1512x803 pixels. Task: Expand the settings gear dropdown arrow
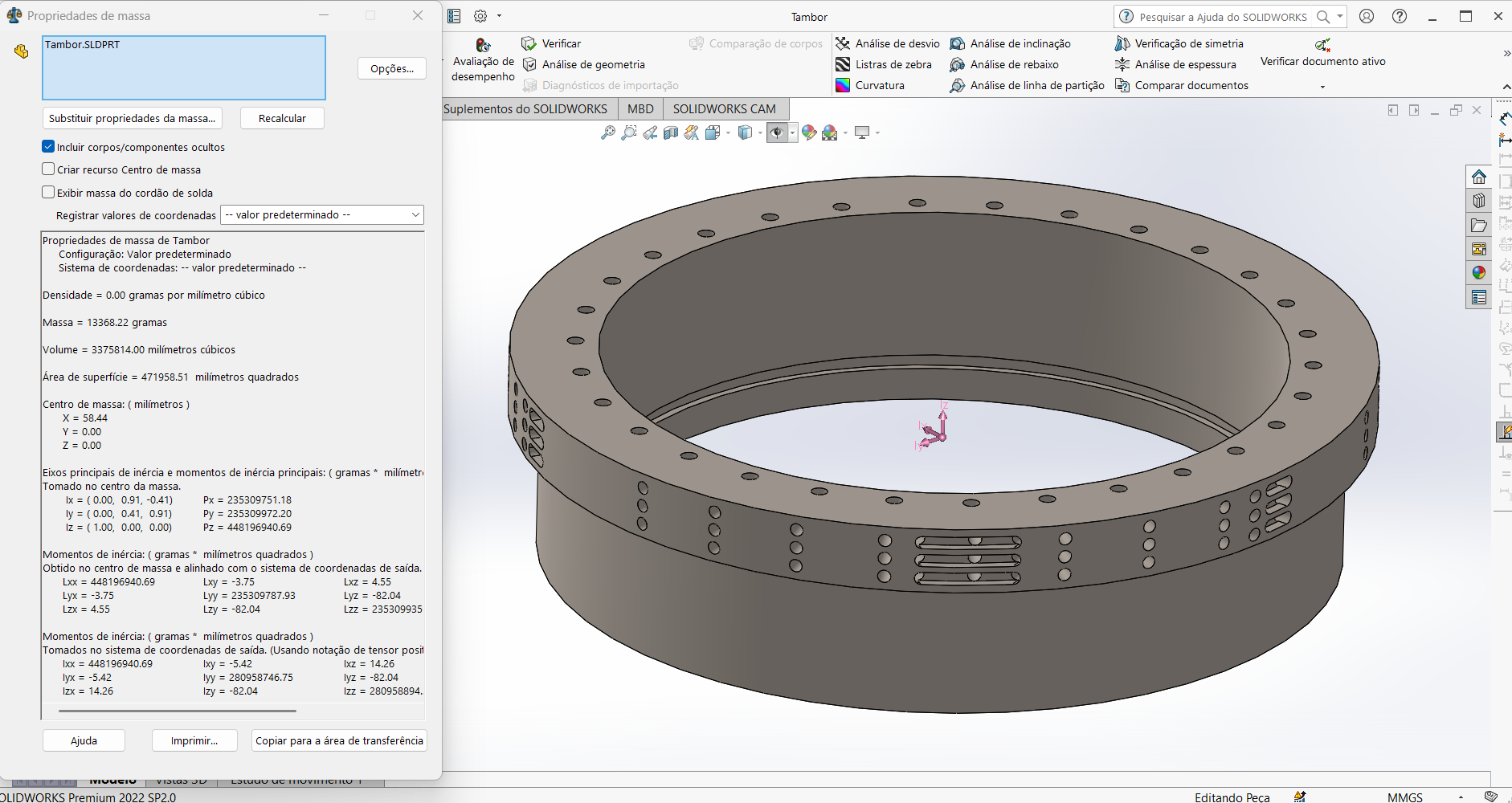click(x=499, y=16)
